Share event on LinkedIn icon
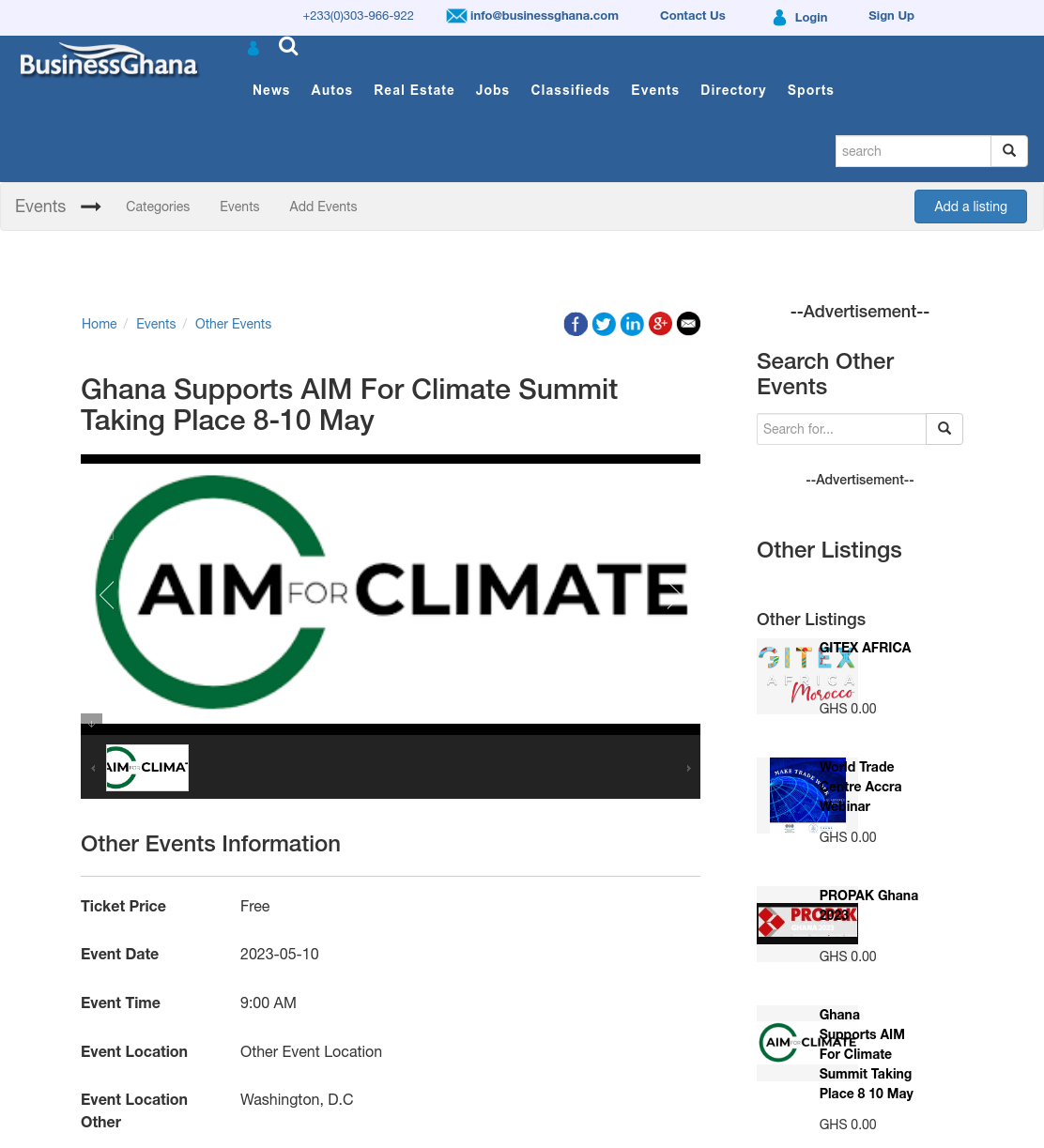 tap(632, 324)
